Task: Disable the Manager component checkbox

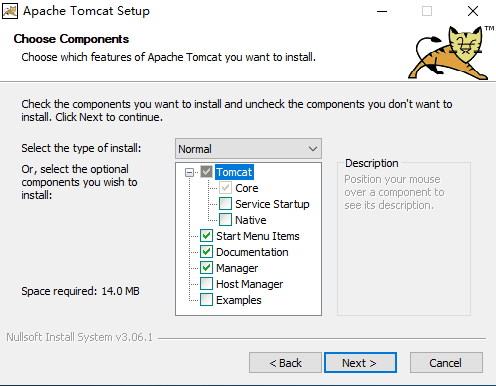Action: pos(206,268)
